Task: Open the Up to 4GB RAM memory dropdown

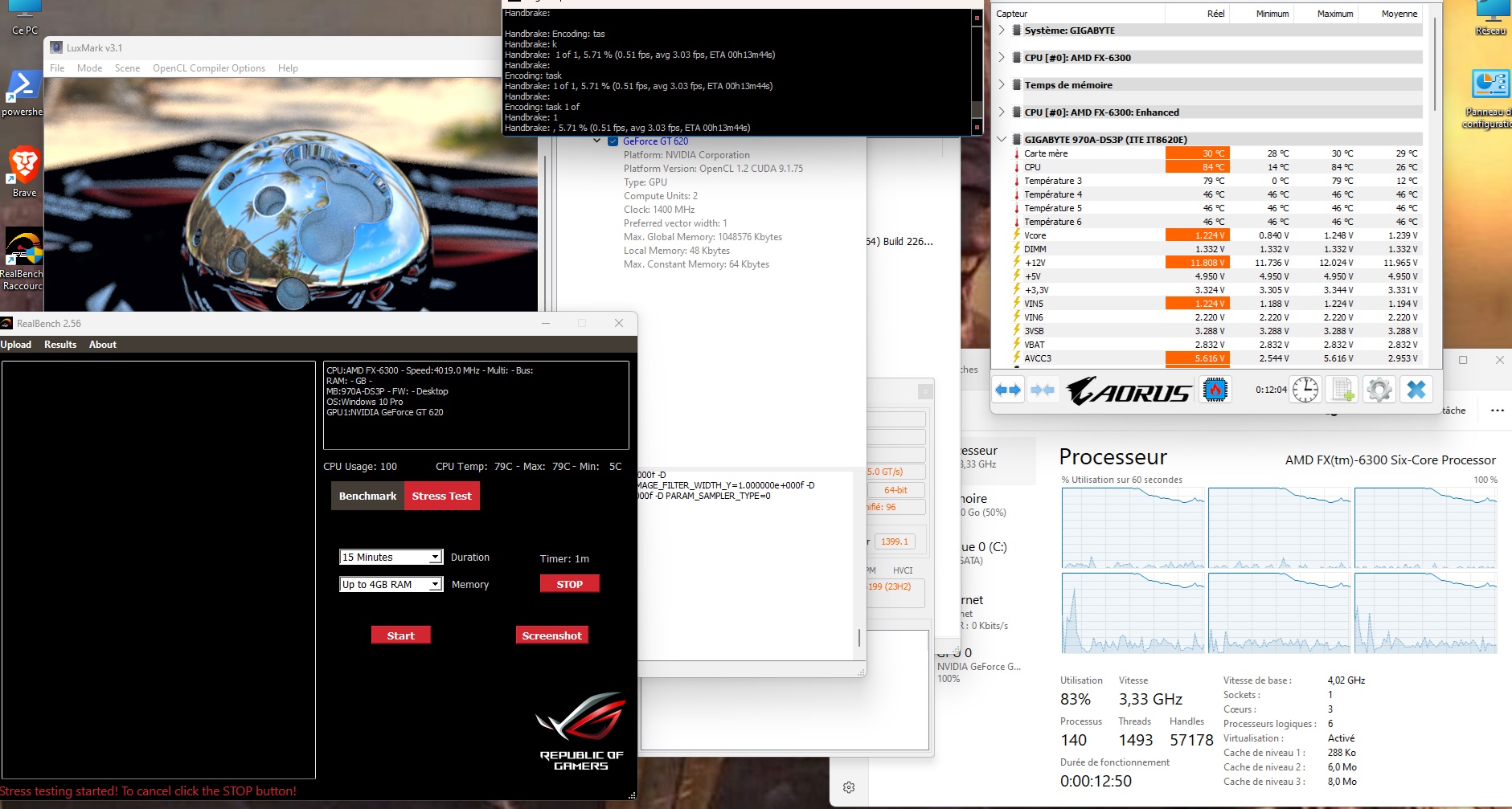Action: (434, 584)
